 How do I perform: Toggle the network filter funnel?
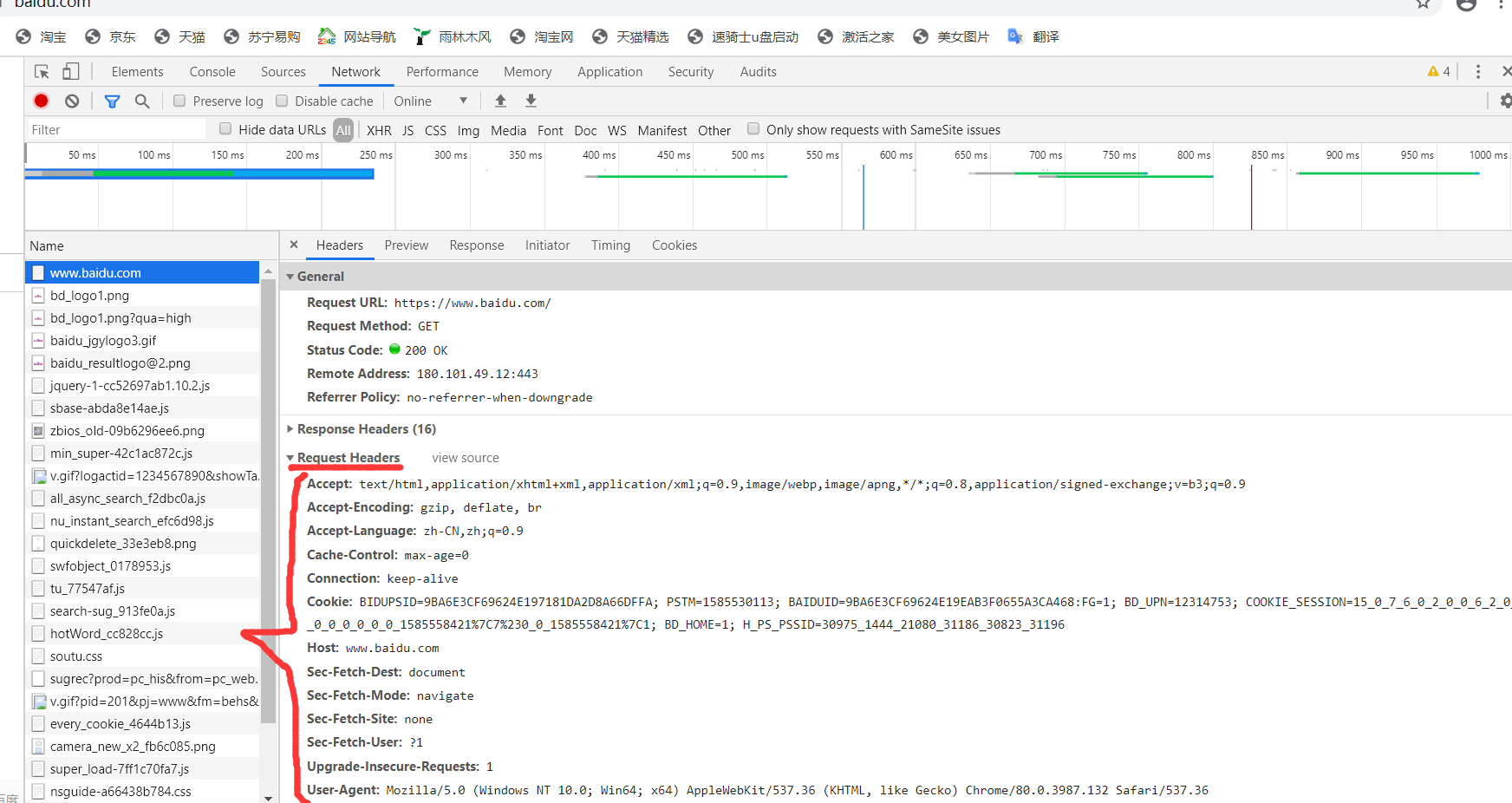(x=112, y=101)
